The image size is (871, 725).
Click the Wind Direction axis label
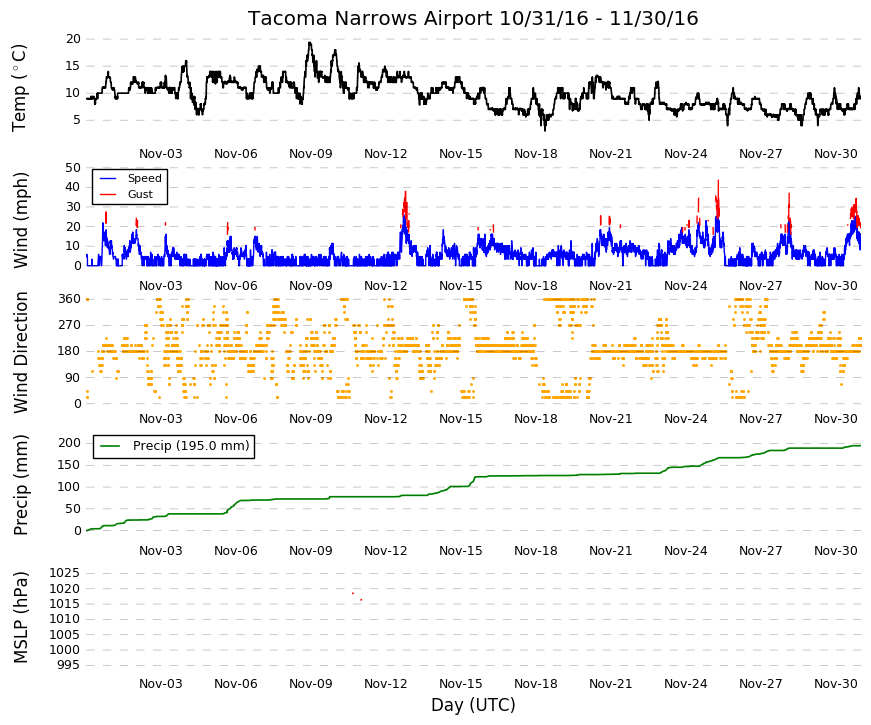(x=20, y=352)
